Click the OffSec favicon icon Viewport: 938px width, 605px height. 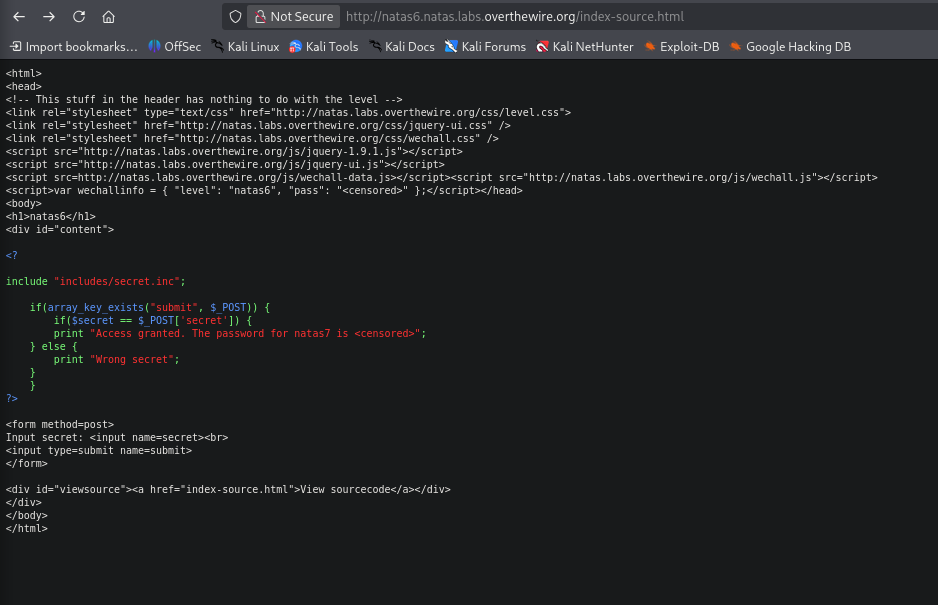[x=154, y=47]
